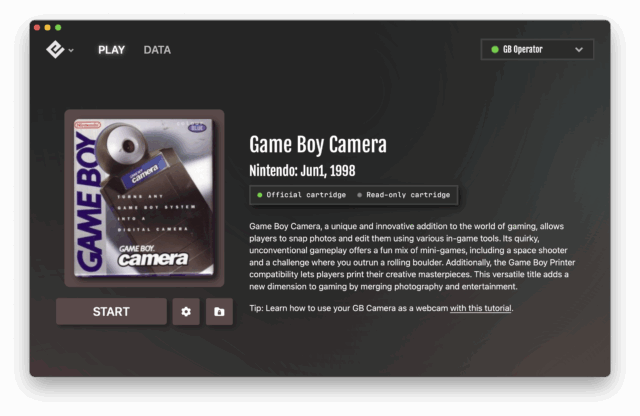Click the 'Nintendo: Jun1, 1998' release text
The image size is (640, 416).
point(302,171)
